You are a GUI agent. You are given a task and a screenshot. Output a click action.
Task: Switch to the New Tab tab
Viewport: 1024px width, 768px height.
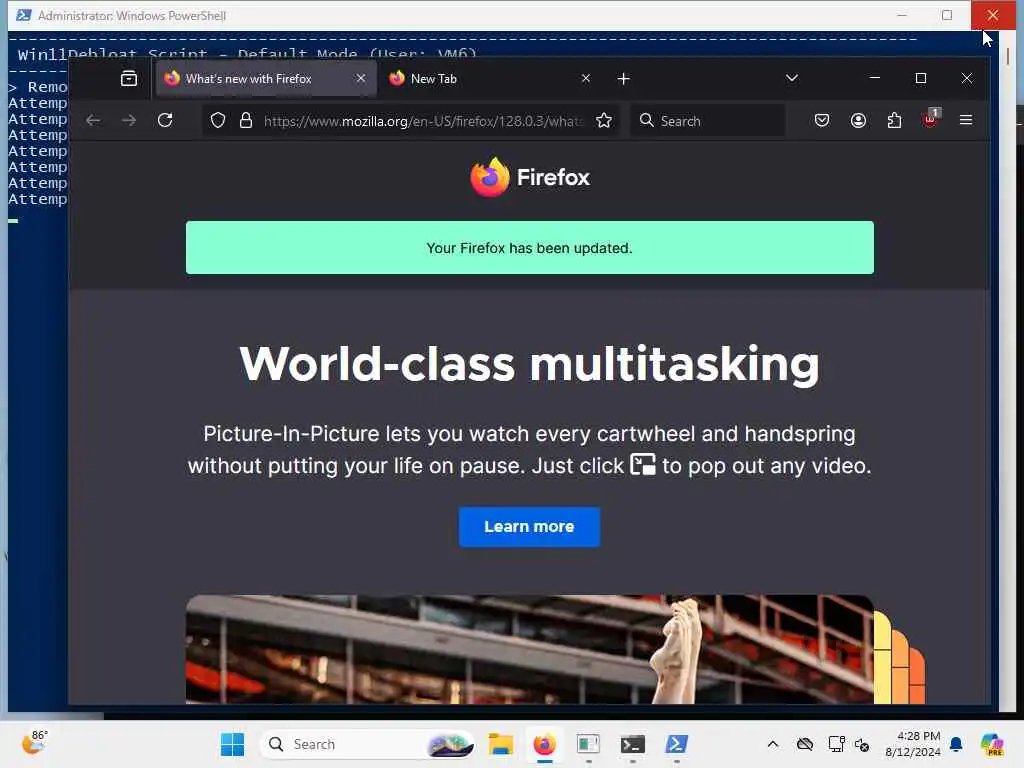[x=490, y=79]
